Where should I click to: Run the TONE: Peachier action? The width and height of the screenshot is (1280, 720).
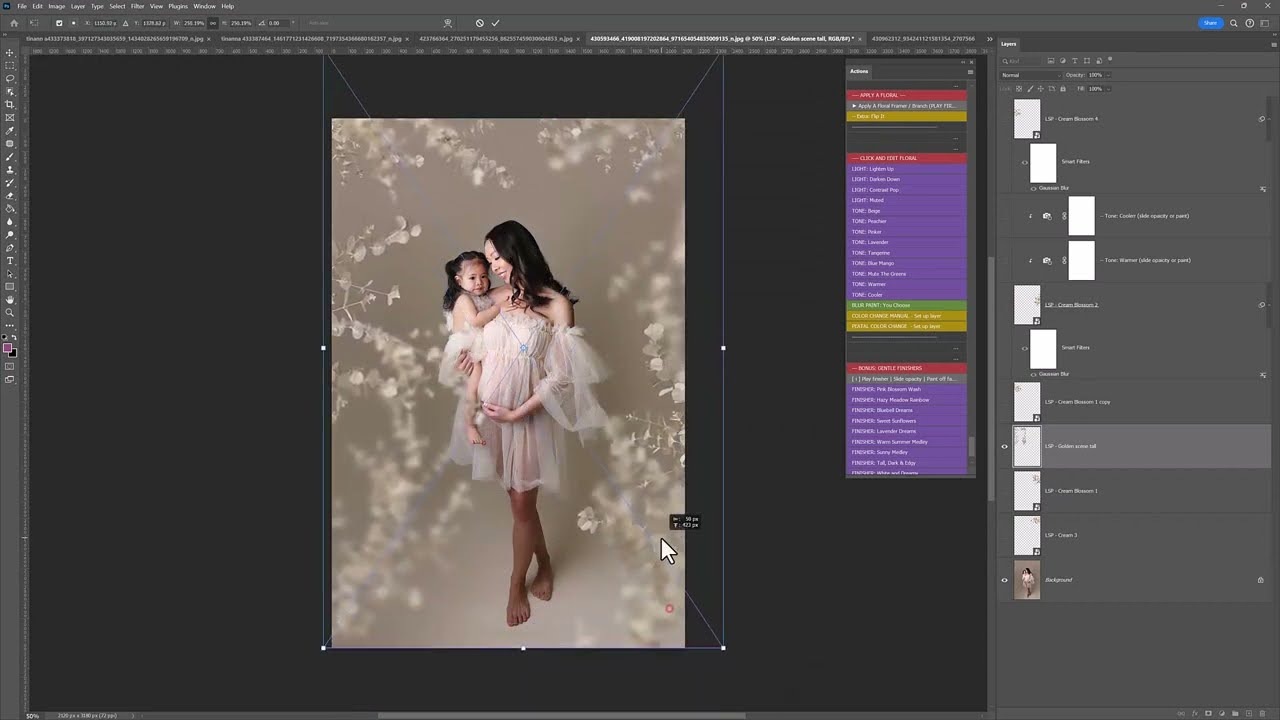click(869, 221)
